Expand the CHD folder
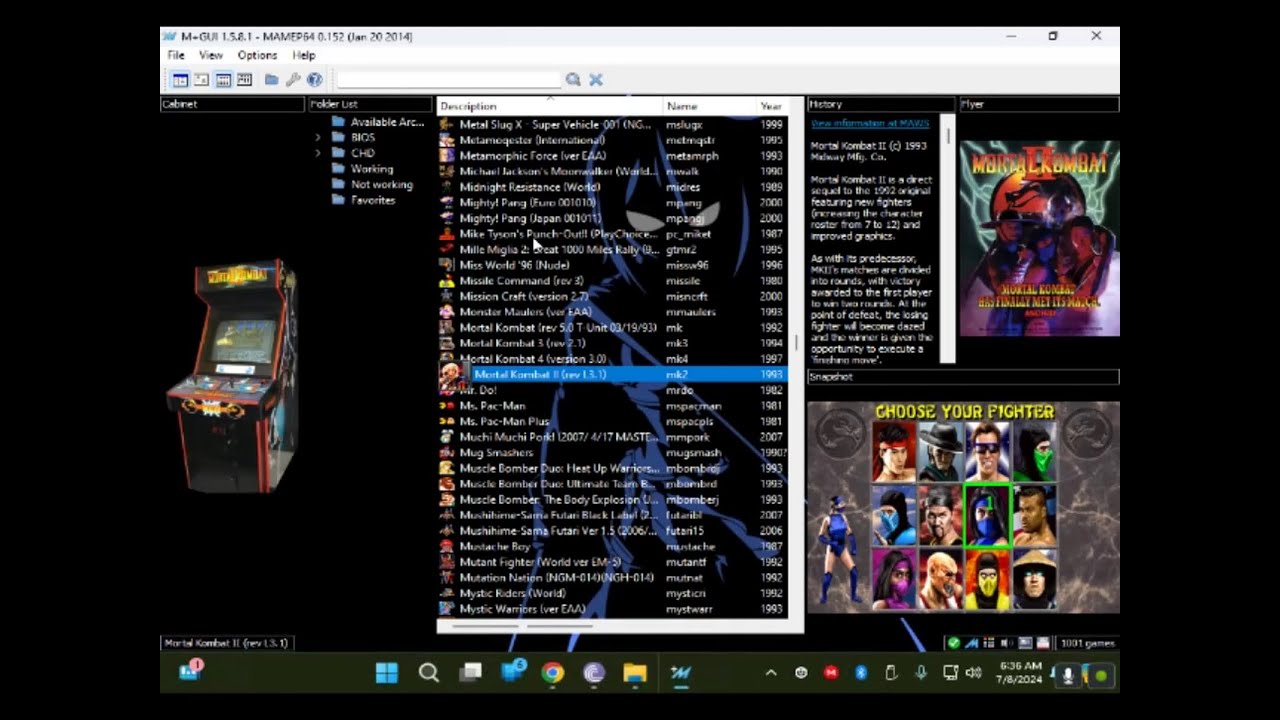The width and height of the screenshot is (1280, 720). (x=318, y=153)
